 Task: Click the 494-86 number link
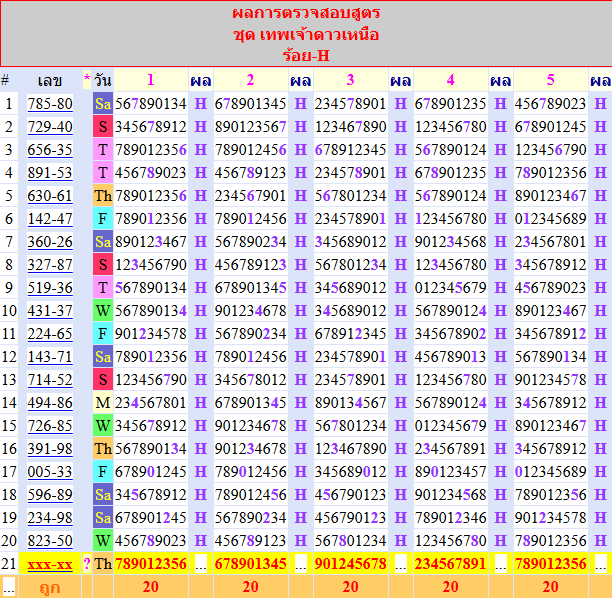[49, 403]
